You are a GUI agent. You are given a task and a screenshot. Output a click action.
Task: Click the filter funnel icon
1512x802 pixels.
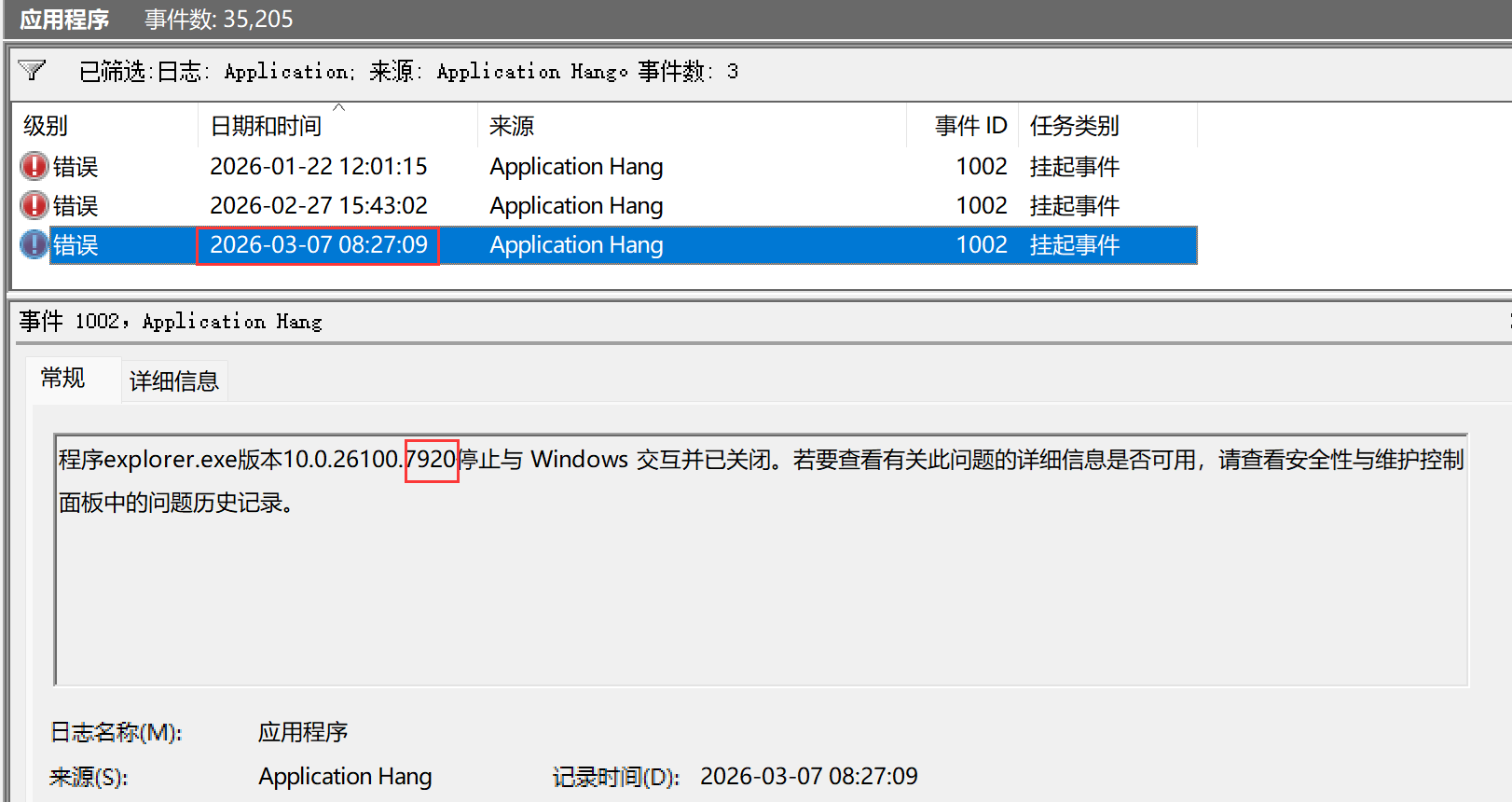click(x=32, y=71)
